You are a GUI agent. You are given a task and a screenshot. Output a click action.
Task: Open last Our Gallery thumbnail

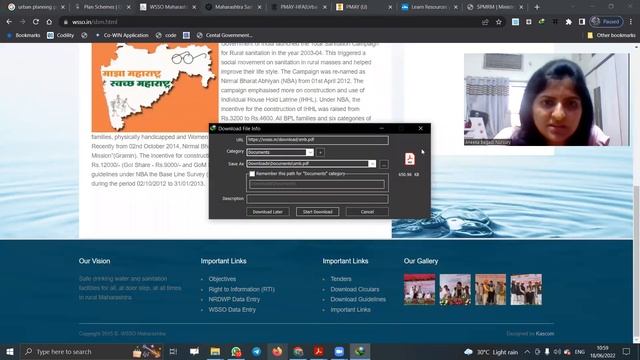click(x=526, y=289)
